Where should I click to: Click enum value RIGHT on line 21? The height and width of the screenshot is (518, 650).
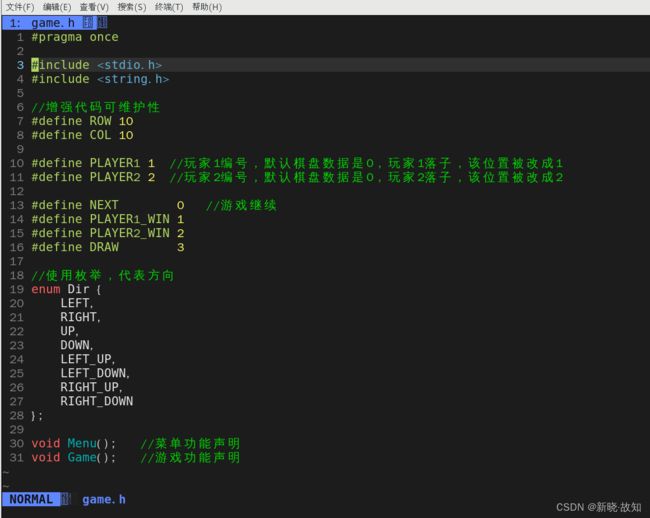(78, 317)
